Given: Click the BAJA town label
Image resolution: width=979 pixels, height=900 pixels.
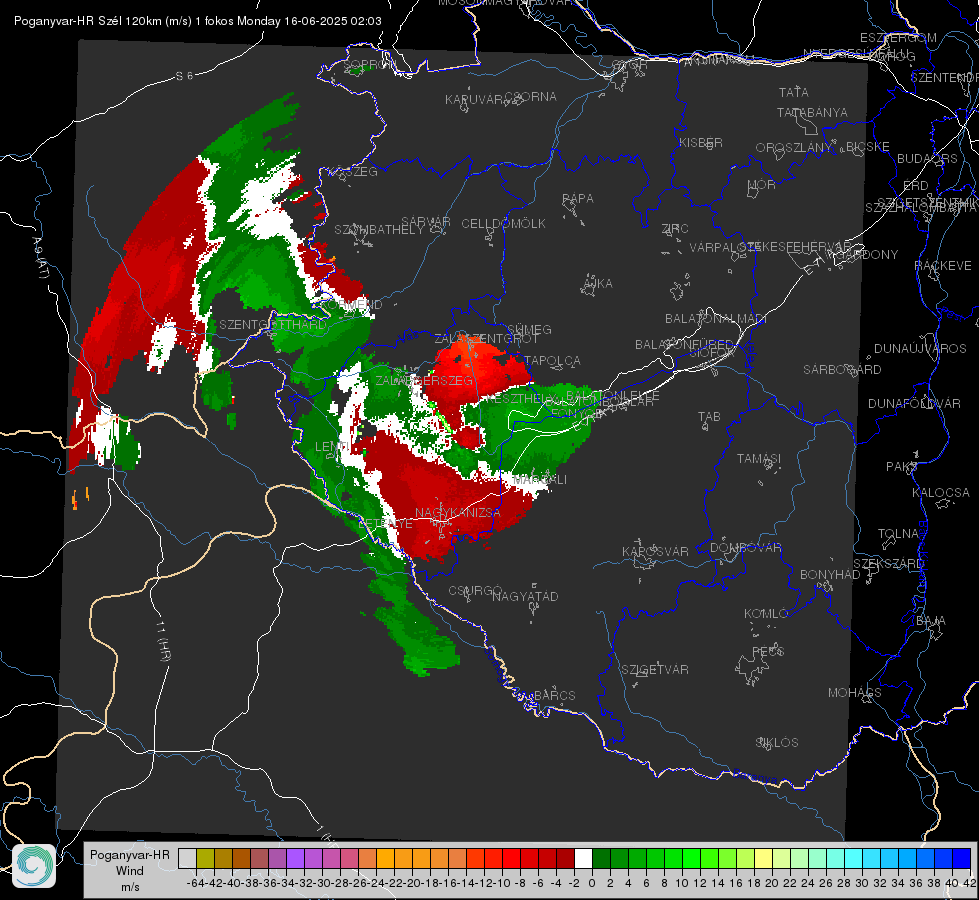Looking at the screenshot, I should click(931, 621).
